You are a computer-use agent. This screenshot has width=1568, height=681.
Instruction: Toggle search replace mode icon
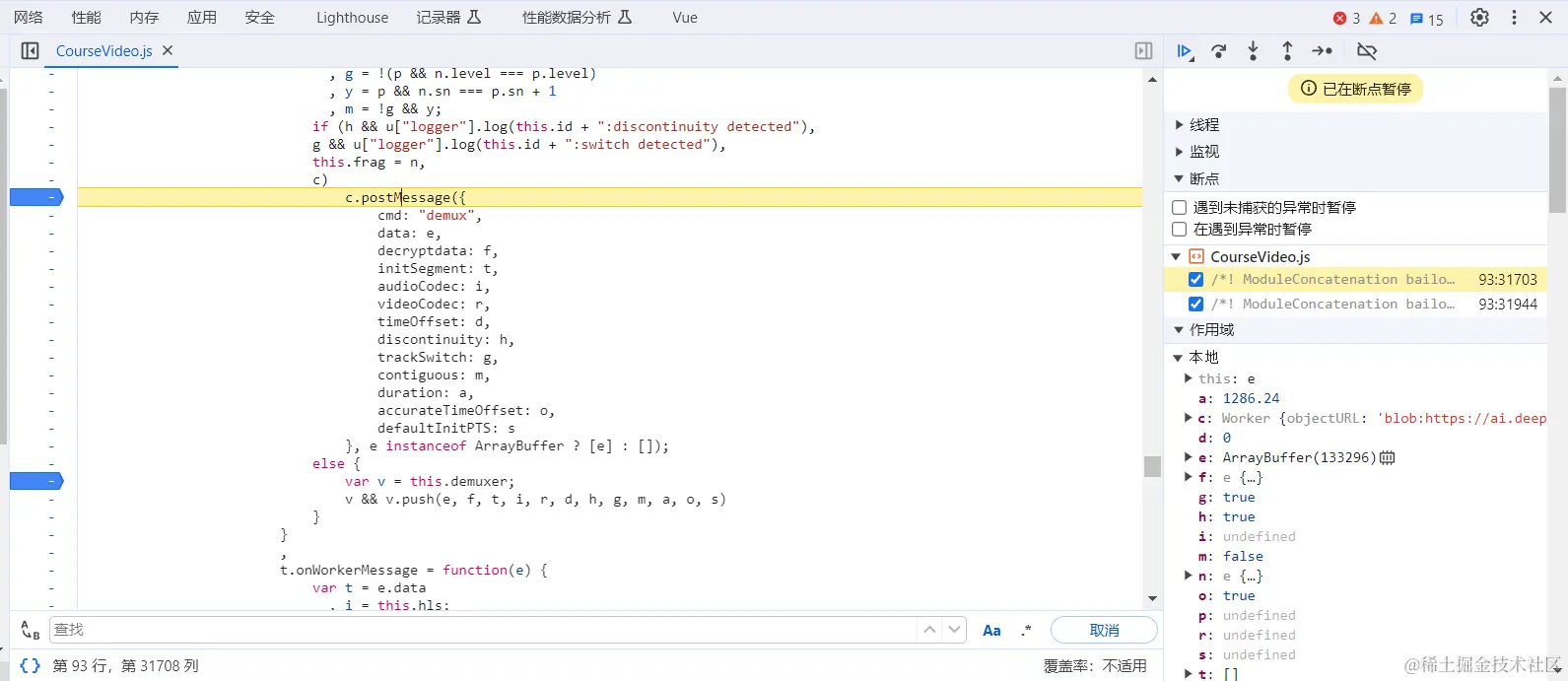click(31, 630)
